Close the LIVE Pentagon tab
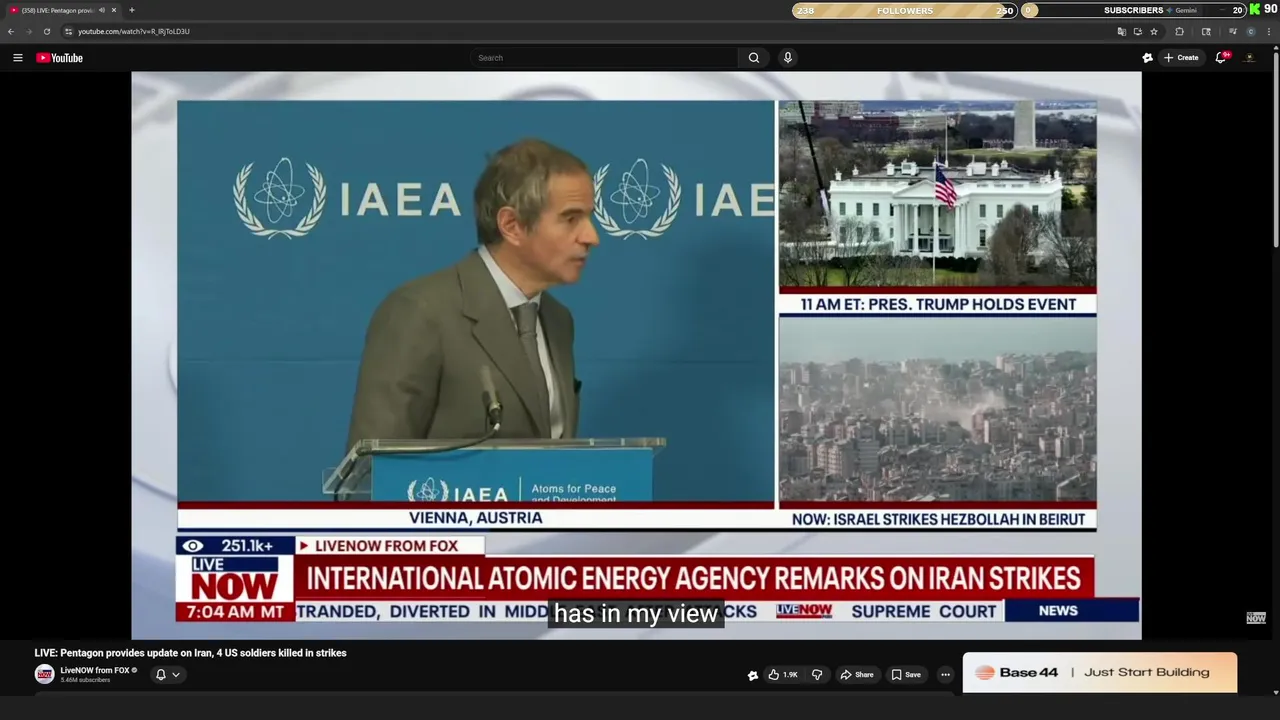1280x720 pixels. click(114, 10)
